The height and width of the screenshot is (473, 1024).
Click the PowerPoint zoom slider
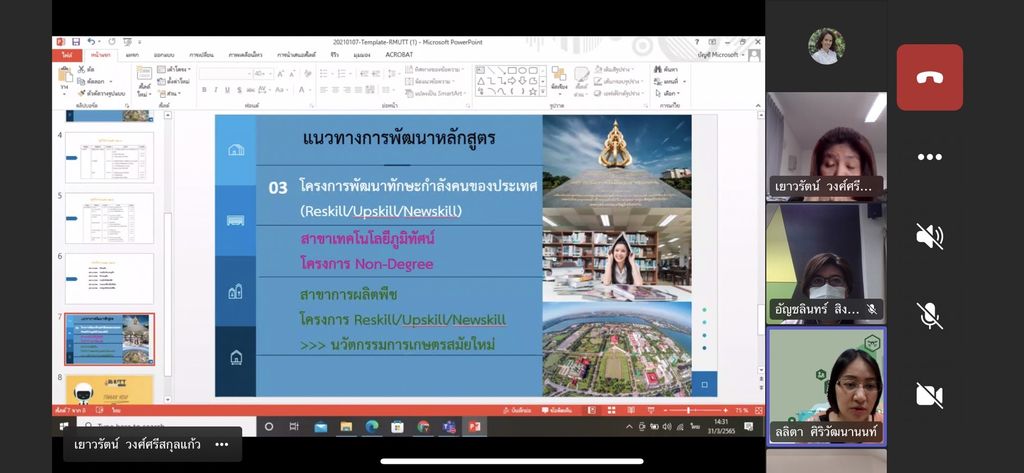pos(694,410)
